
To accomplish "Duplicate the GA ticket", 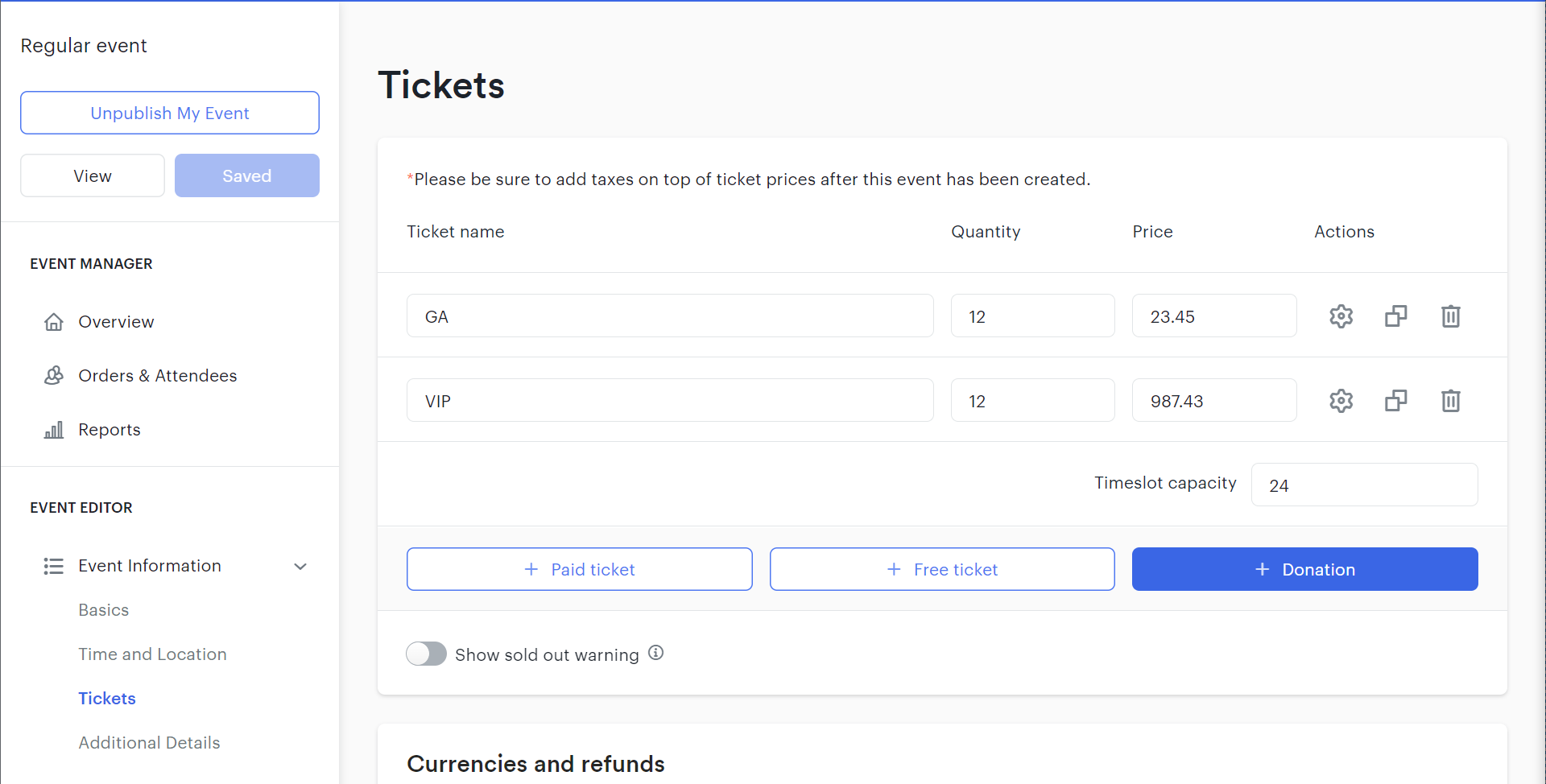I will tap(1395, 316).
